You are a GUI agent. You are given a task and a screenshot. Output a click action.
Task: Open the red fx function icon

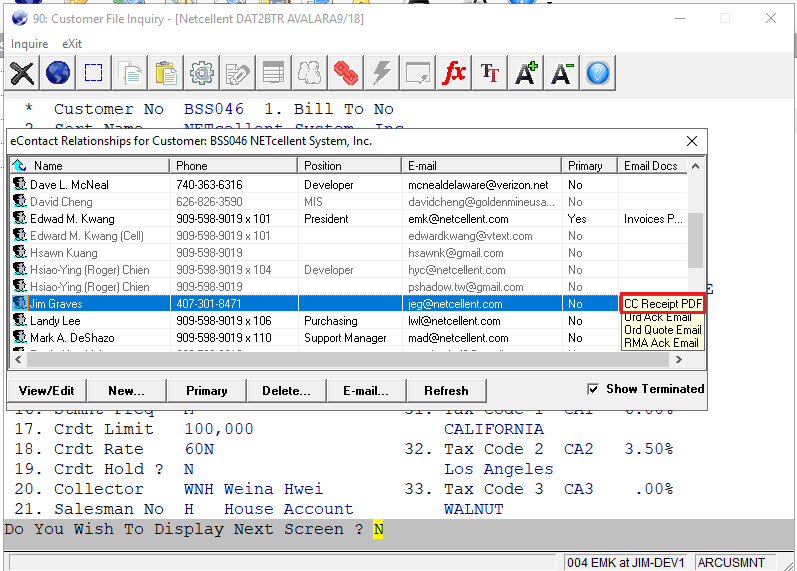pos(453,73)
